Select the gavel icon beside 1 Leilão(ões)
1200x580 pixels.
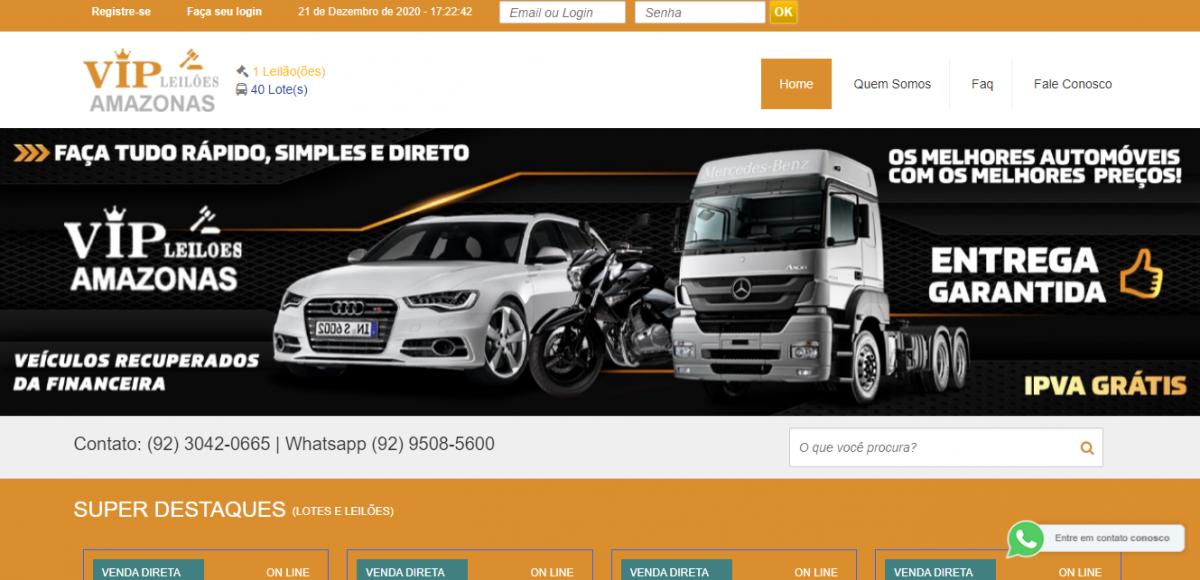[242, 71]
